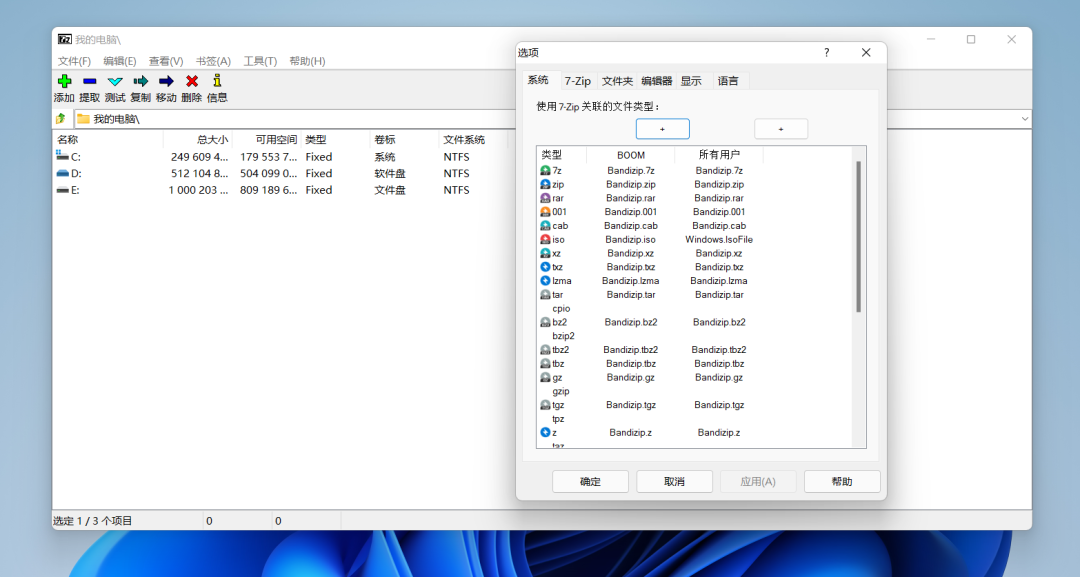The height and width of the screenshot is (577, 1080).
Task: Select drive C: in the list
Action: click(x=69, y=157)
